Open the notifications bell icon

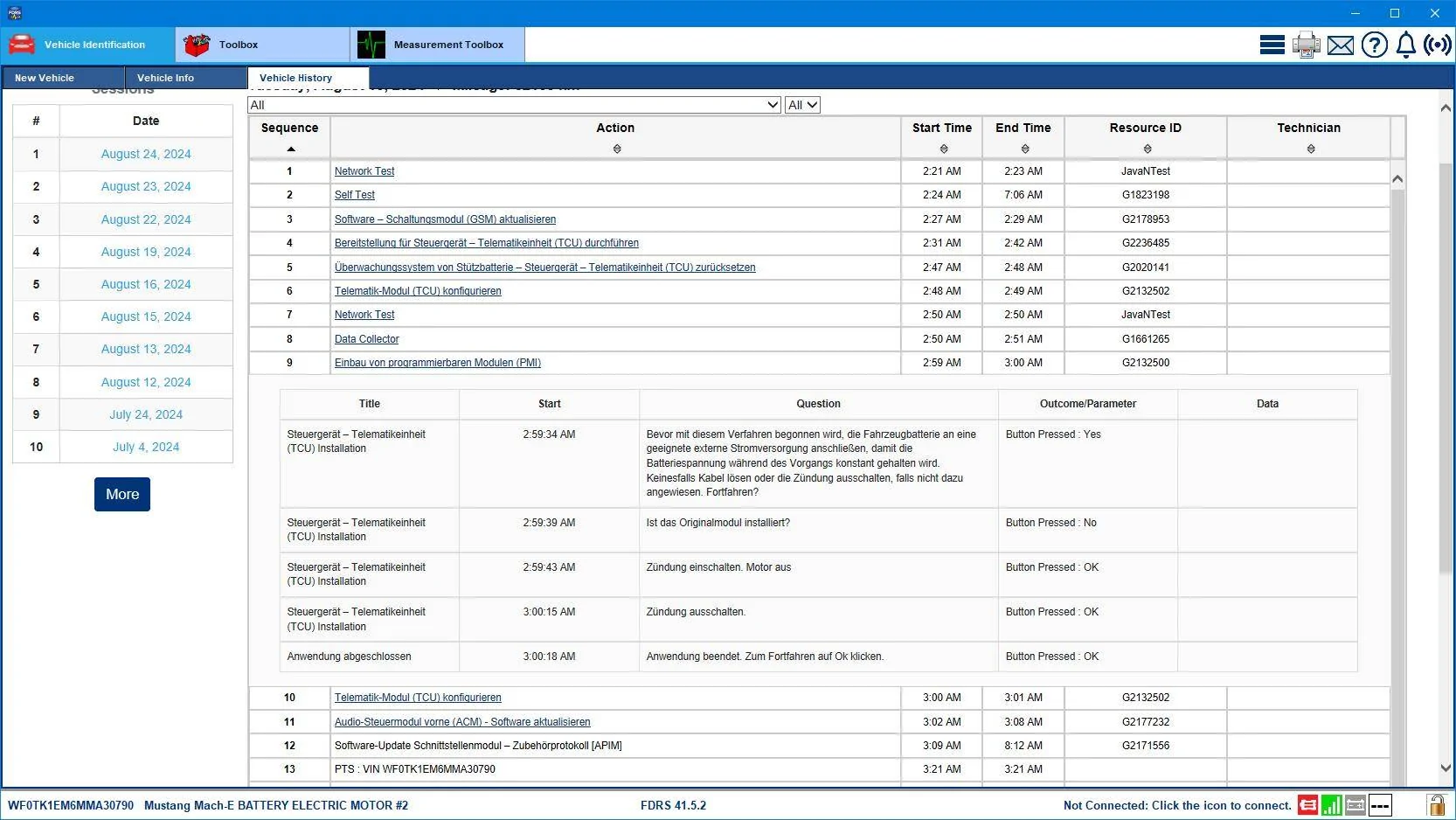(x=1405, y=45)
